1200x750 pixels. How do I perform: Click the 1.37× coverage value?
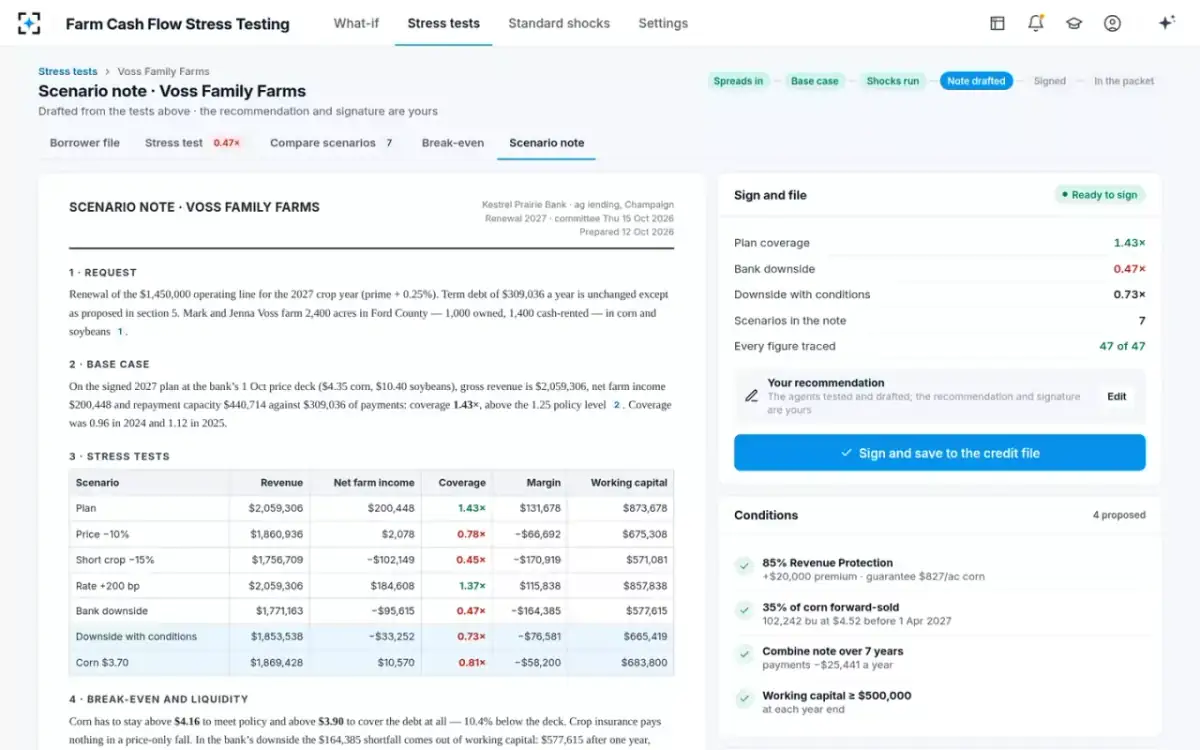[x=472, y=586]
